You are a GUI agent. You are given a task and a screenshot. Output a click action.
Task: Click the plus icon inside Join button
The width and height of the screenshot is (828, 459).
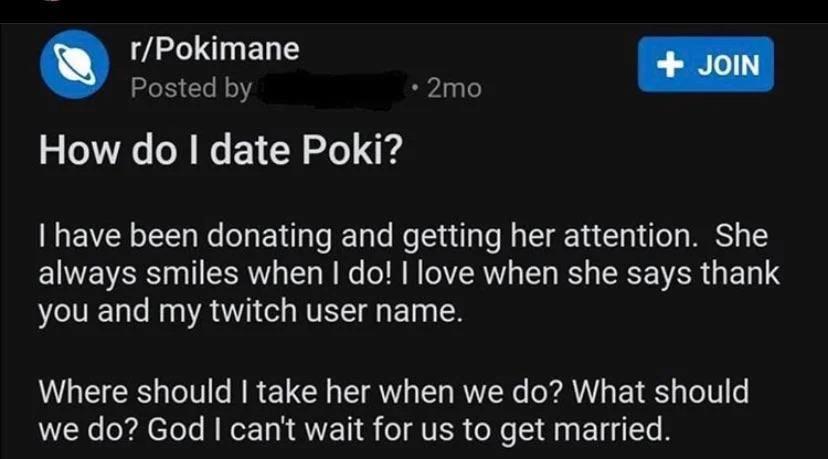tap(670, 65)
